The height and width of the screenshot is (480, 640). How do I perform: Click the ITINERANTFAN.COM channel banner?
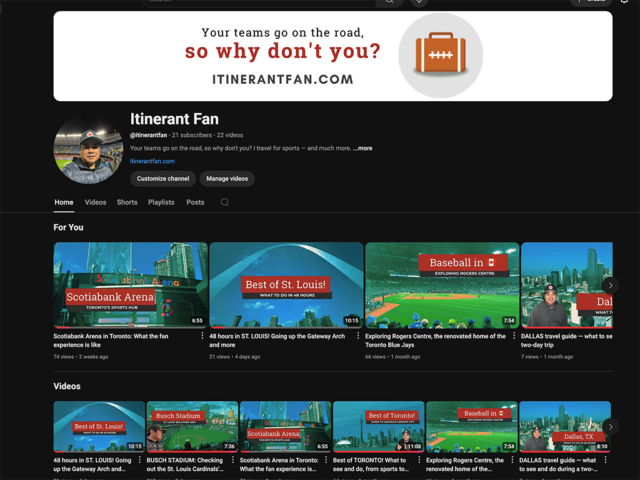coord(333,56)
